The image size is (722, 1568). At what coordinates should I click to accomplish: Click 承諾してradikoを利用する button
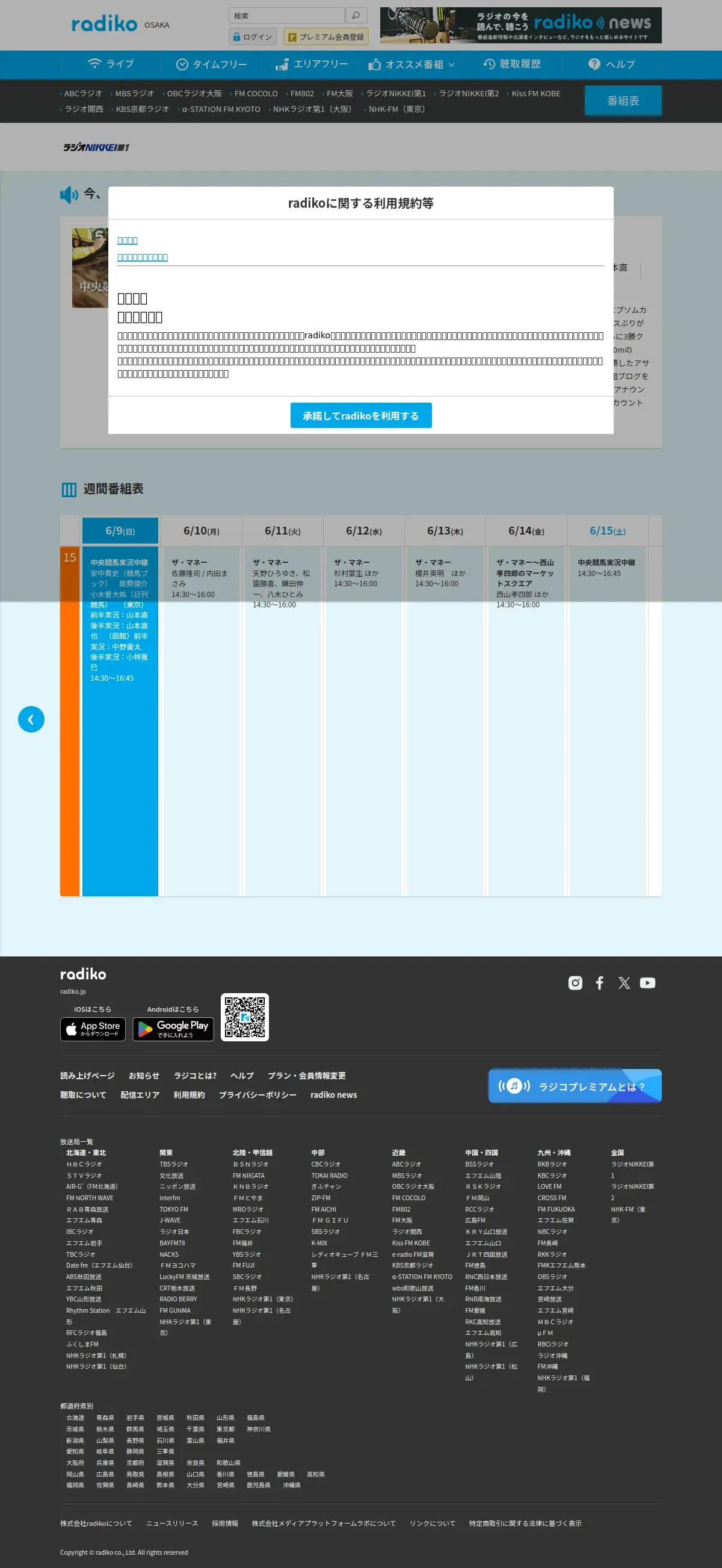(360, 415)
